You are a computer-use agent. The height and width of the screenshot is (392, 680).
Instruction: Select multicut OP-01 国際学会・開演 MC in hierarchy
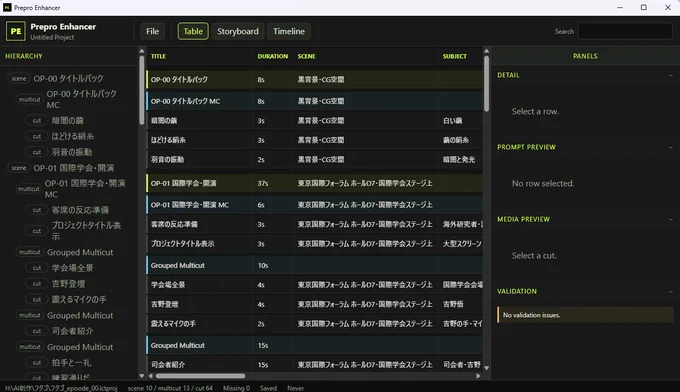pos(85,189)
